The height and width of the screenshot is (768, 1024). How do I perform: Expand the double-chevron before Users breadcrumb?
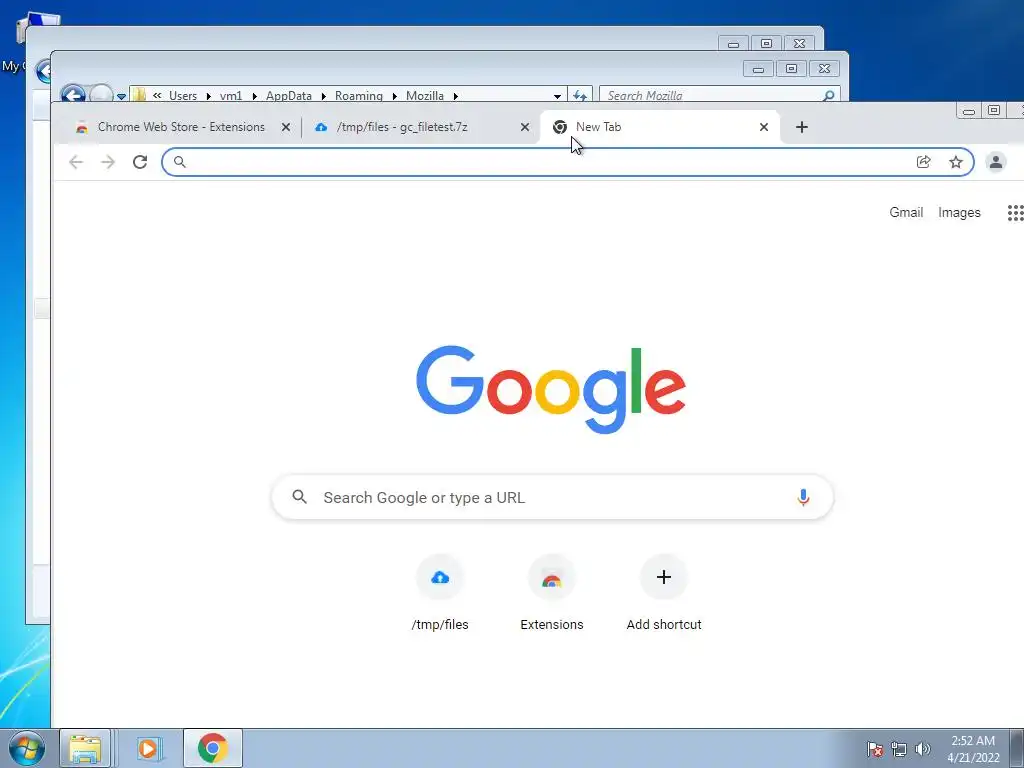click(x=157, y=95)
